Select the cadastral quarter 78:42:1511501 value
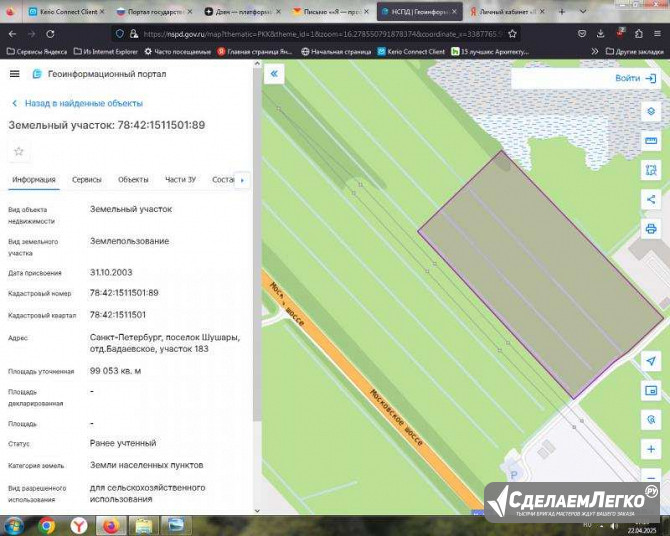The width and height of the screenshot is (670, 536). [x=118, y=315]
